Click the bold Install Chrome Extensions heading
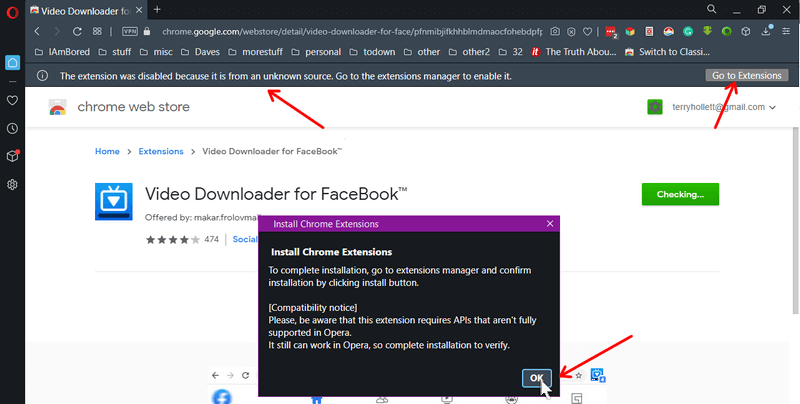This screenshot has height=404, width=800. click(x=331, y=252)
